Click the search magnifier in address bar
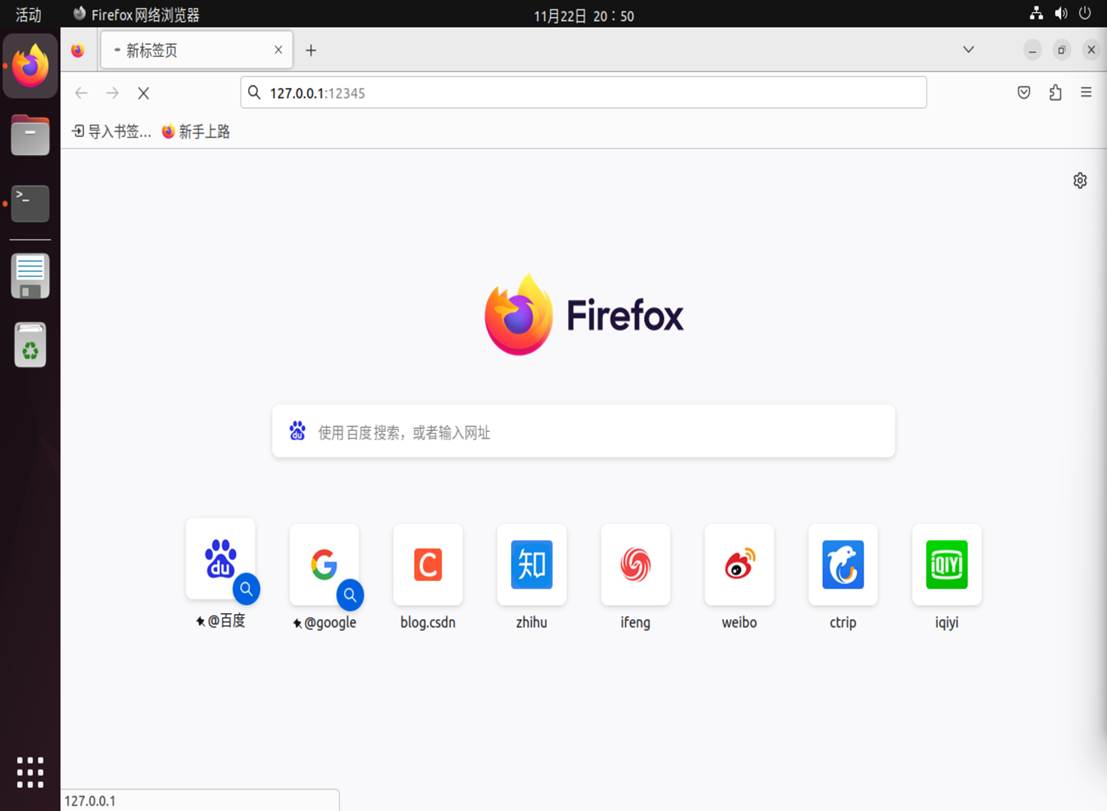 coord(254,92)
